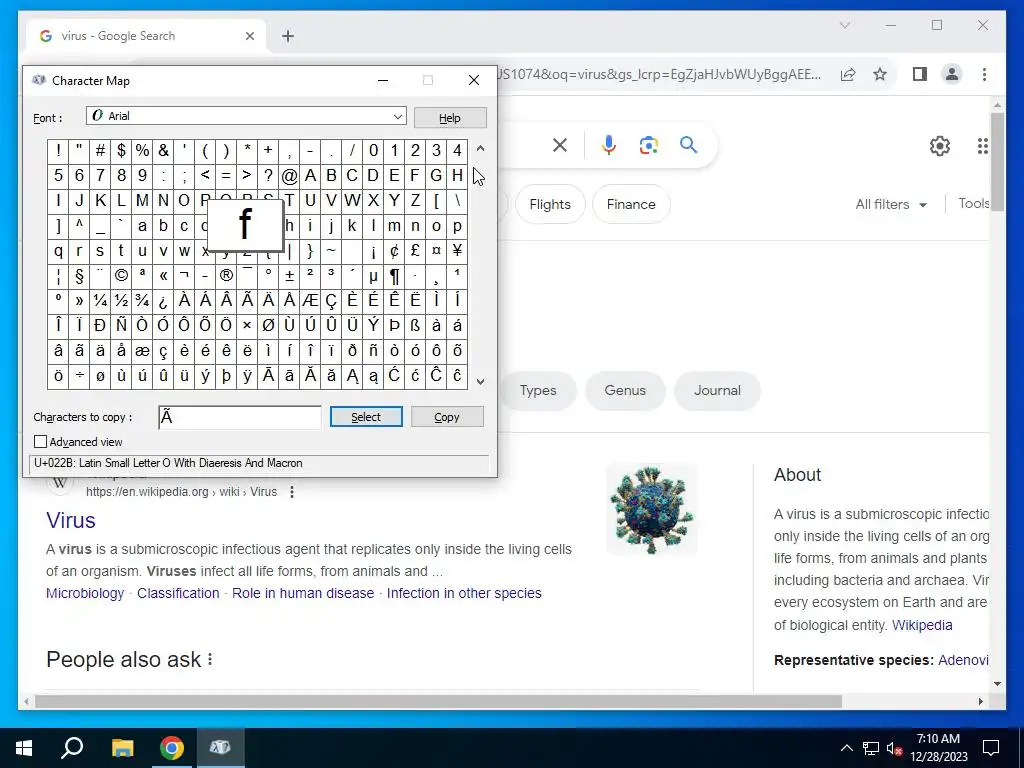The image size is (1024, 768).
Task: Open People also ask options menu
Action: click(x=210, y=660)
